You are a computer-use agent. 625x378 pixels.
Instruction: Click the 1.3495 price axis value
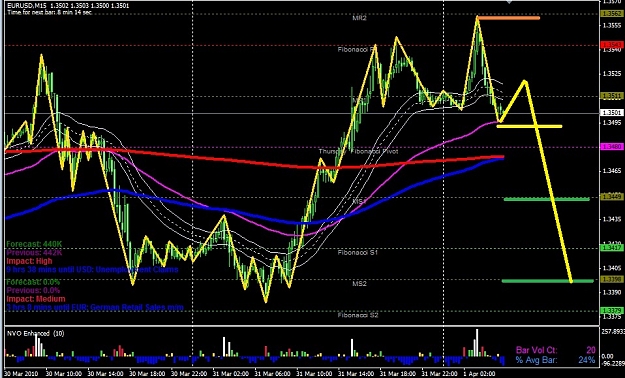(612, 122)
